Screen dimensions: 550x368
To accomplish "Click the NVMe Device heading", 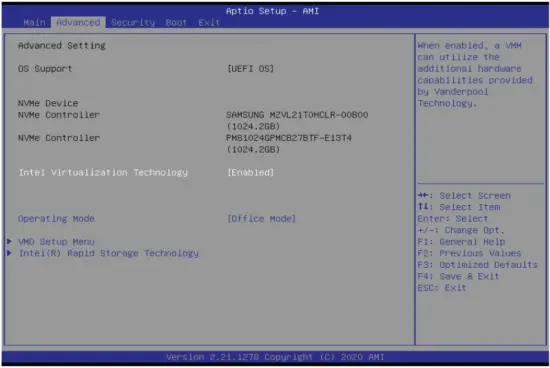I will 48,103.
